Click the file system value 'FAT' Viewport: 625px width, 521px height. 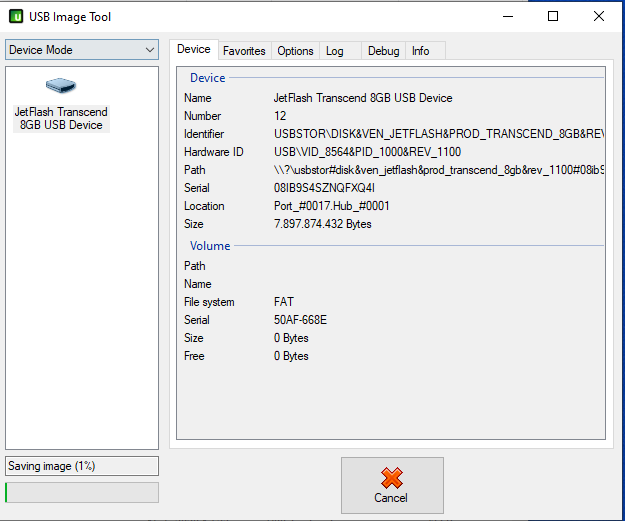(x=283, y=302)
